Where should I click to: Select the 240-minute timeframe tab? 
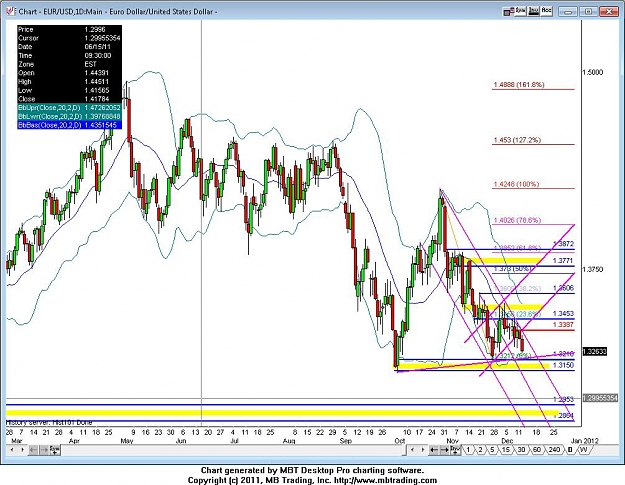[x=554, y=450]
